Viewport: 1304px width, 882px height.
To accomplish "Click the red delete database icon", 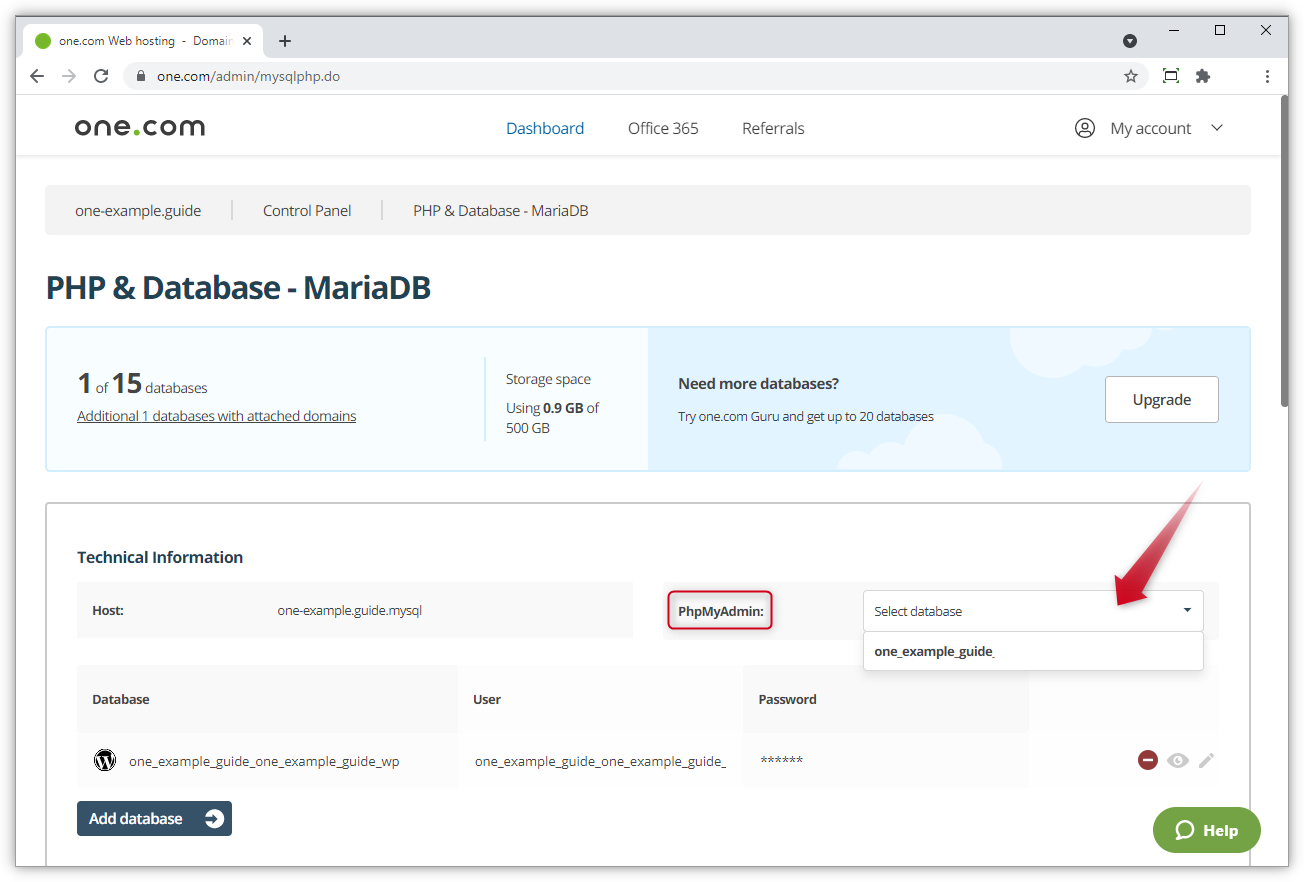I will [x=1147, y=760].
